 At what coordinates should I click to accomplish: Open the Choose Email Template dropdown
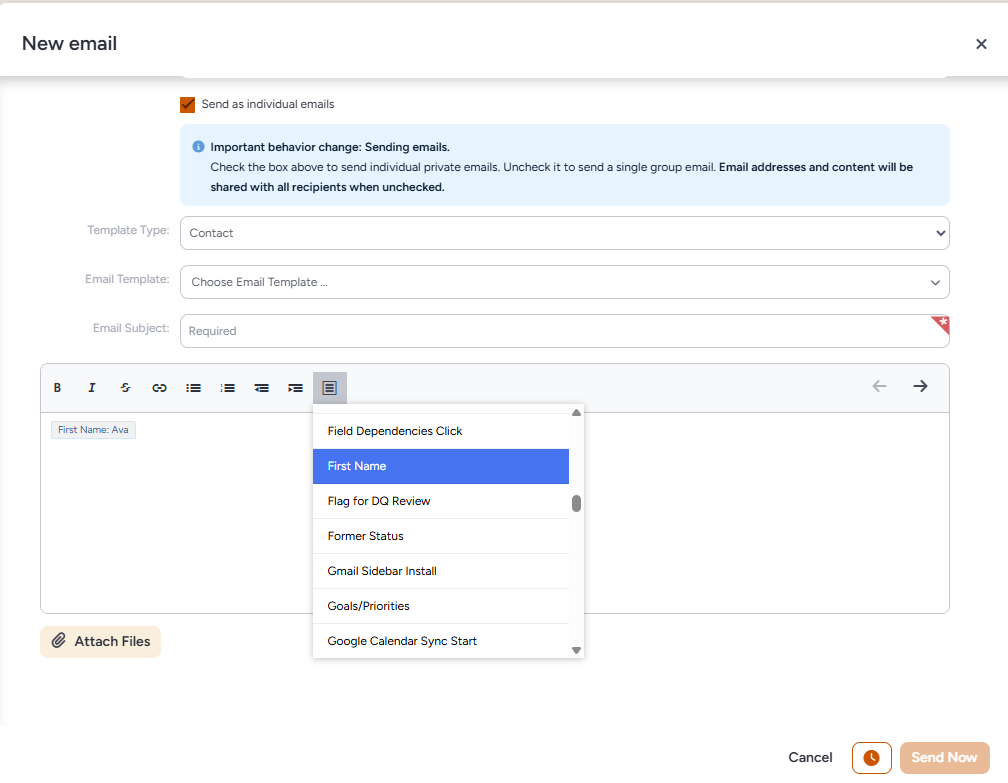(564, 282)
